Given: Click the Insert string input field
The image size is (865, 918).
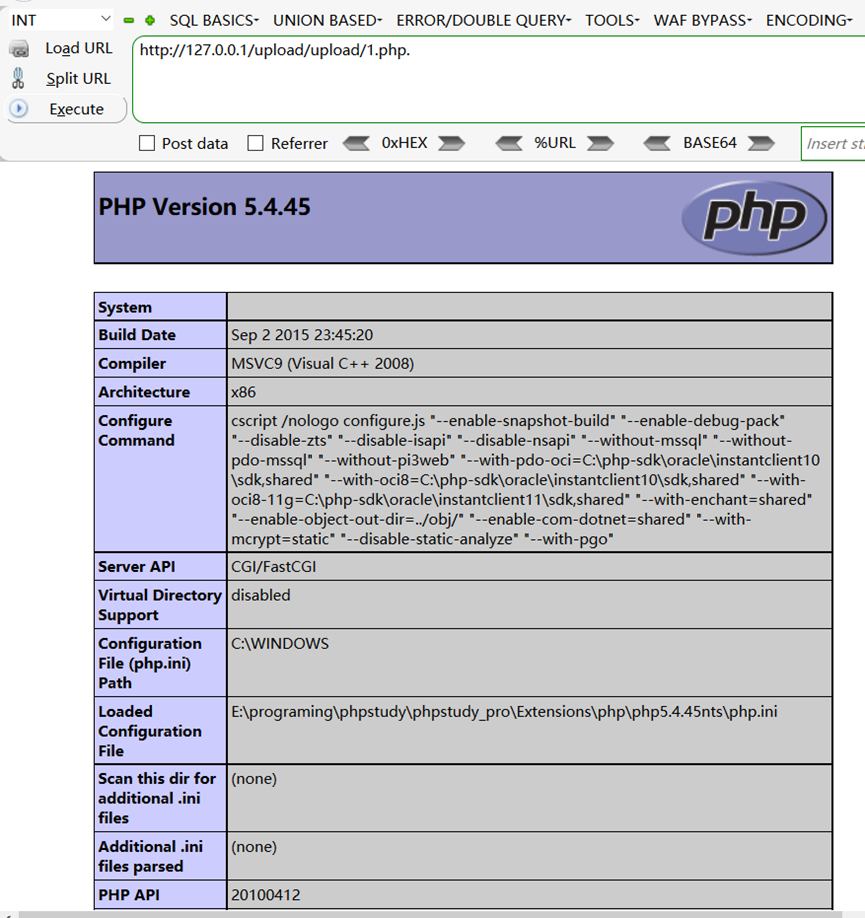Looking at the screenshot, I should (833, 143).
